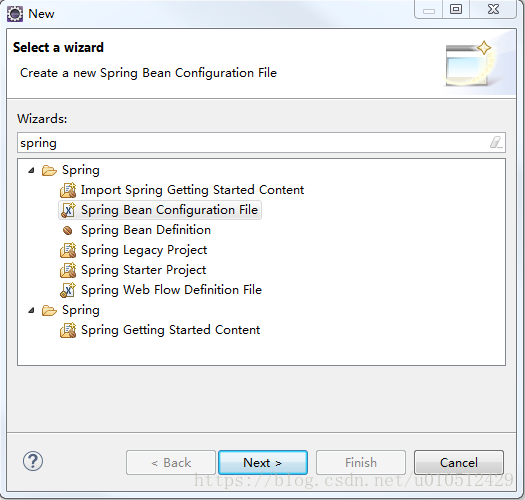This screenshot has width=525, height=500.
Task: Click the Spring Bean Definition bean icon
Action: (68, 230)
